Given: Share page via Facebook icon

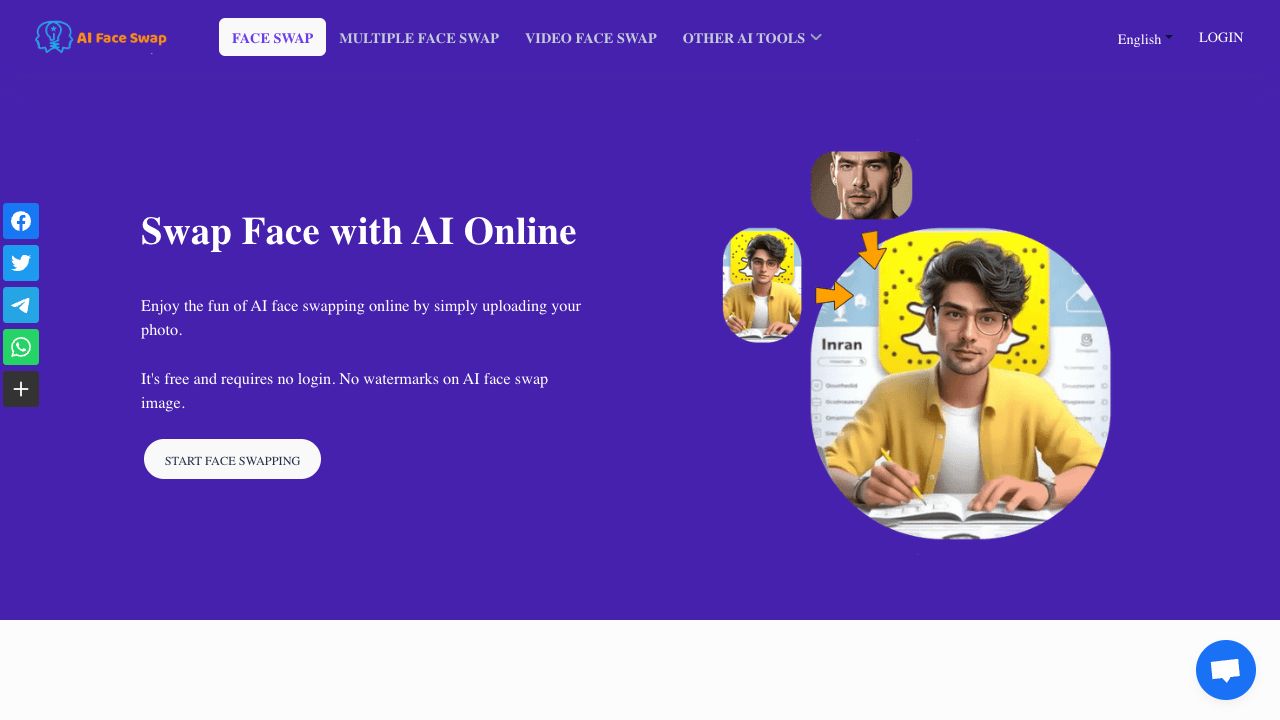Looking at the screenshot, I should 21,221.
